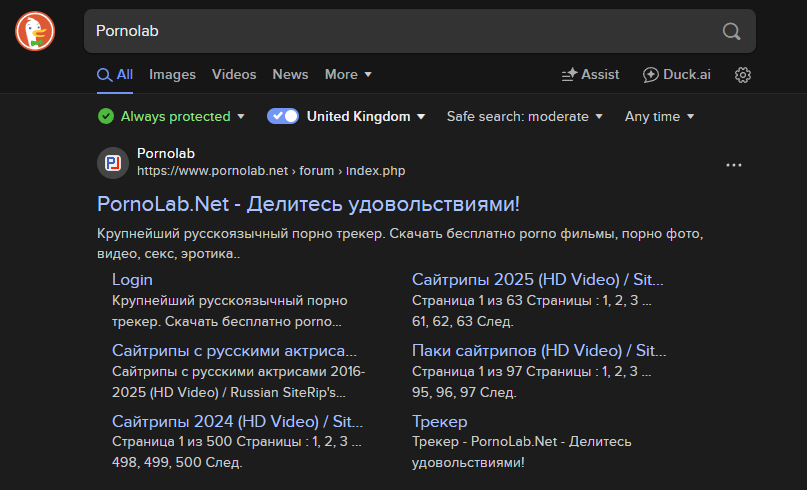The width and height of the screenshot is (807, 490).
Task: Click the Login sitelink description text
Action: point(230,311)
